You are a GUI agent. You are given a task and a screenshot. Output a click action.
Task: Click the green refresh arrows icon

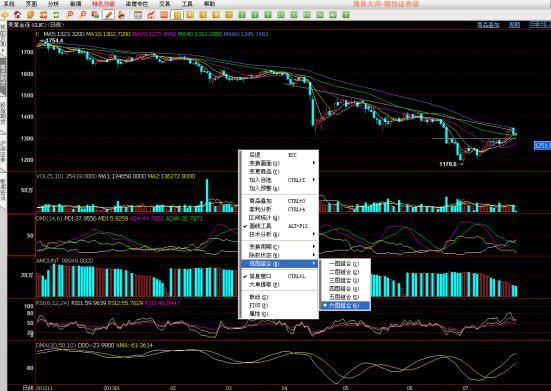(x=56, y=15)
